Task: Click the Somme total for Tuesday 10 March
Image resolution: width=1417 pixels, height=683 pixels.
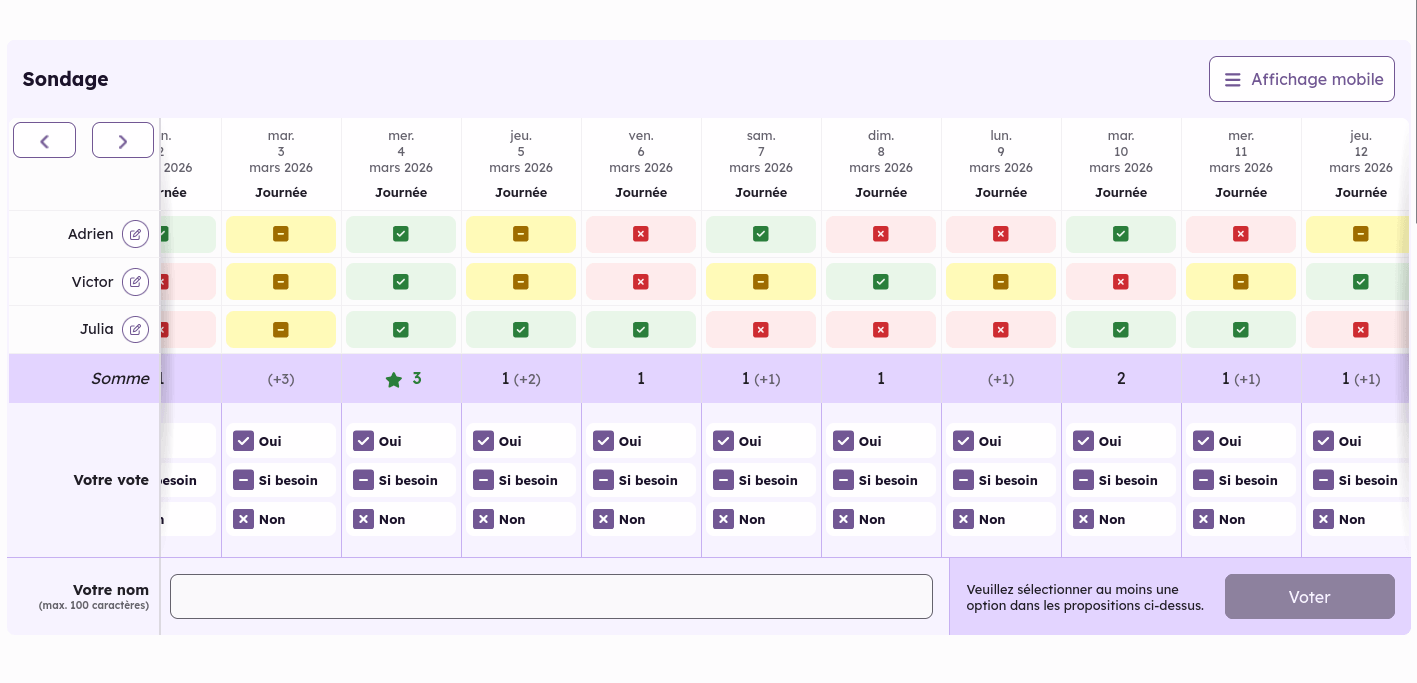Action: point(1121,379)
